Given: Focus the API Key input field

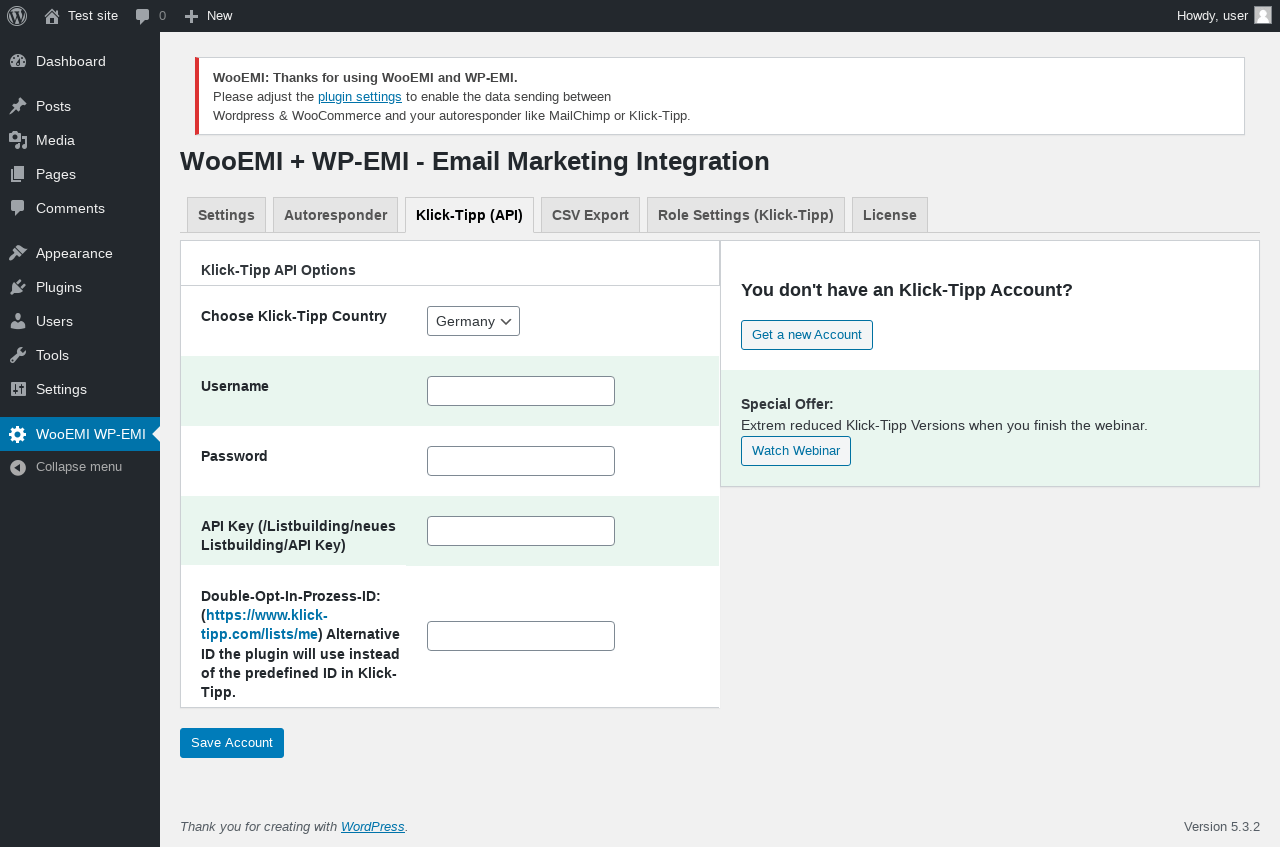Looking at the screenshot, I should 521,531.
